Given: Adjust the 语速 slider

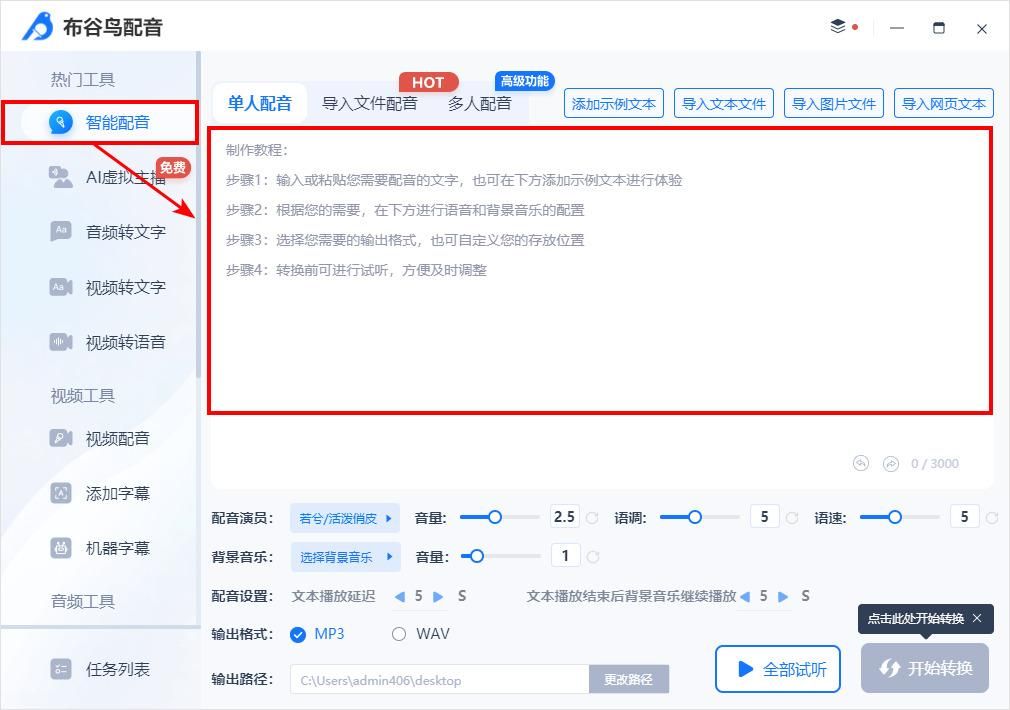Looking at the screenshot, I should (x=900, y=517).
